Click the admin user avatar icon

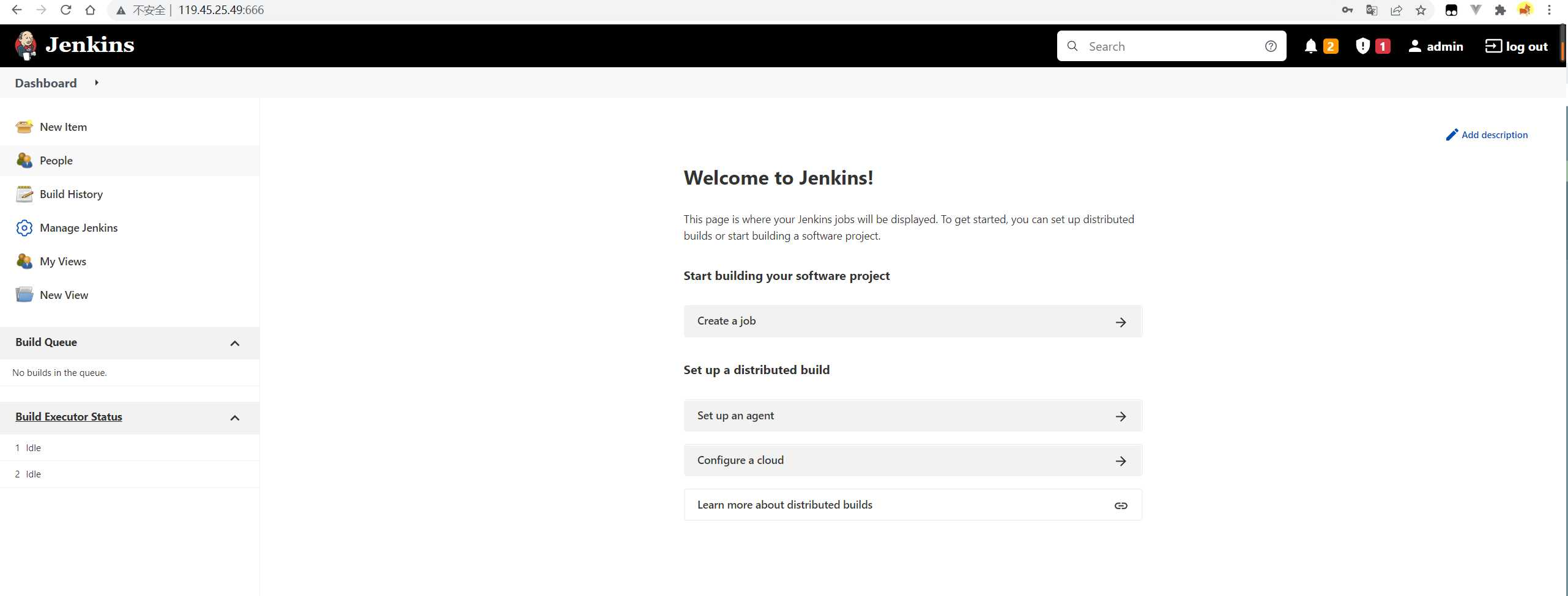(x=1414, y=46)
